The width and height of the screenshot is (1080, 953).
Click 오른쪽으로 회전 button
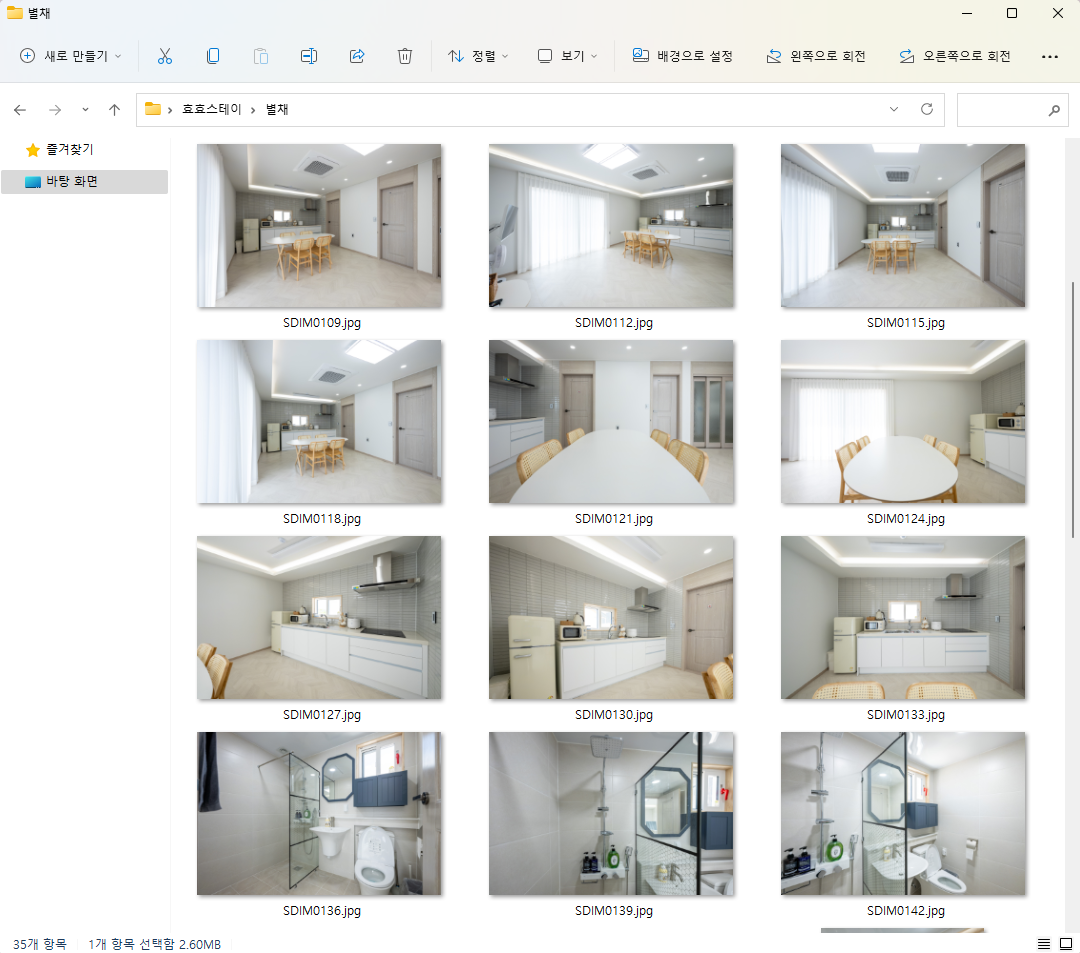[955, 56]
